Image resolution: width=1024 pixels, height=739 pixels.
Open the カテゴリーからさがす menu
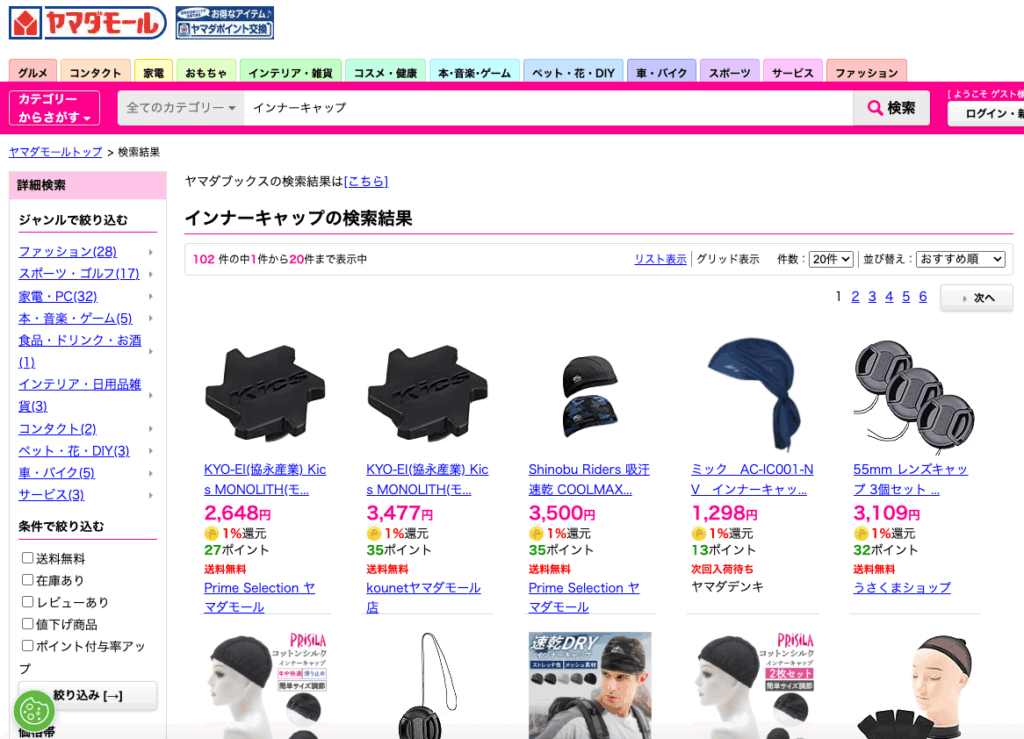54,108
